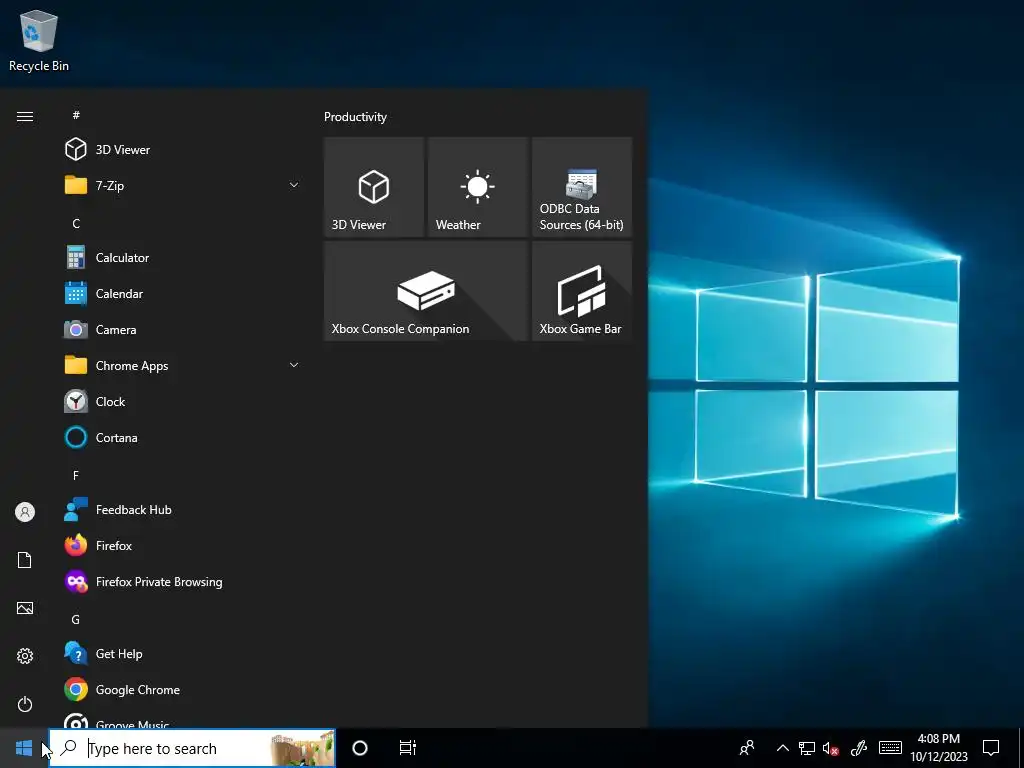Viewport: 1024px width, 768px height.
Task: Open the Documents shortcut in Start sidebar
Action: click(x=25, y=560)
